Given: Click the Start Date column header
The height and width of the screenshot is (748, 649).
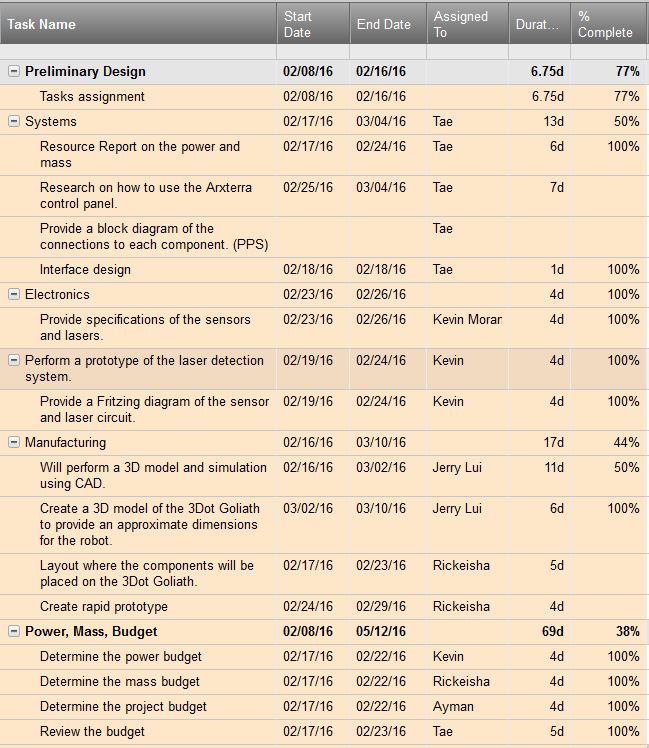Looking at the screenshot, I should click(x=313, y=24).
